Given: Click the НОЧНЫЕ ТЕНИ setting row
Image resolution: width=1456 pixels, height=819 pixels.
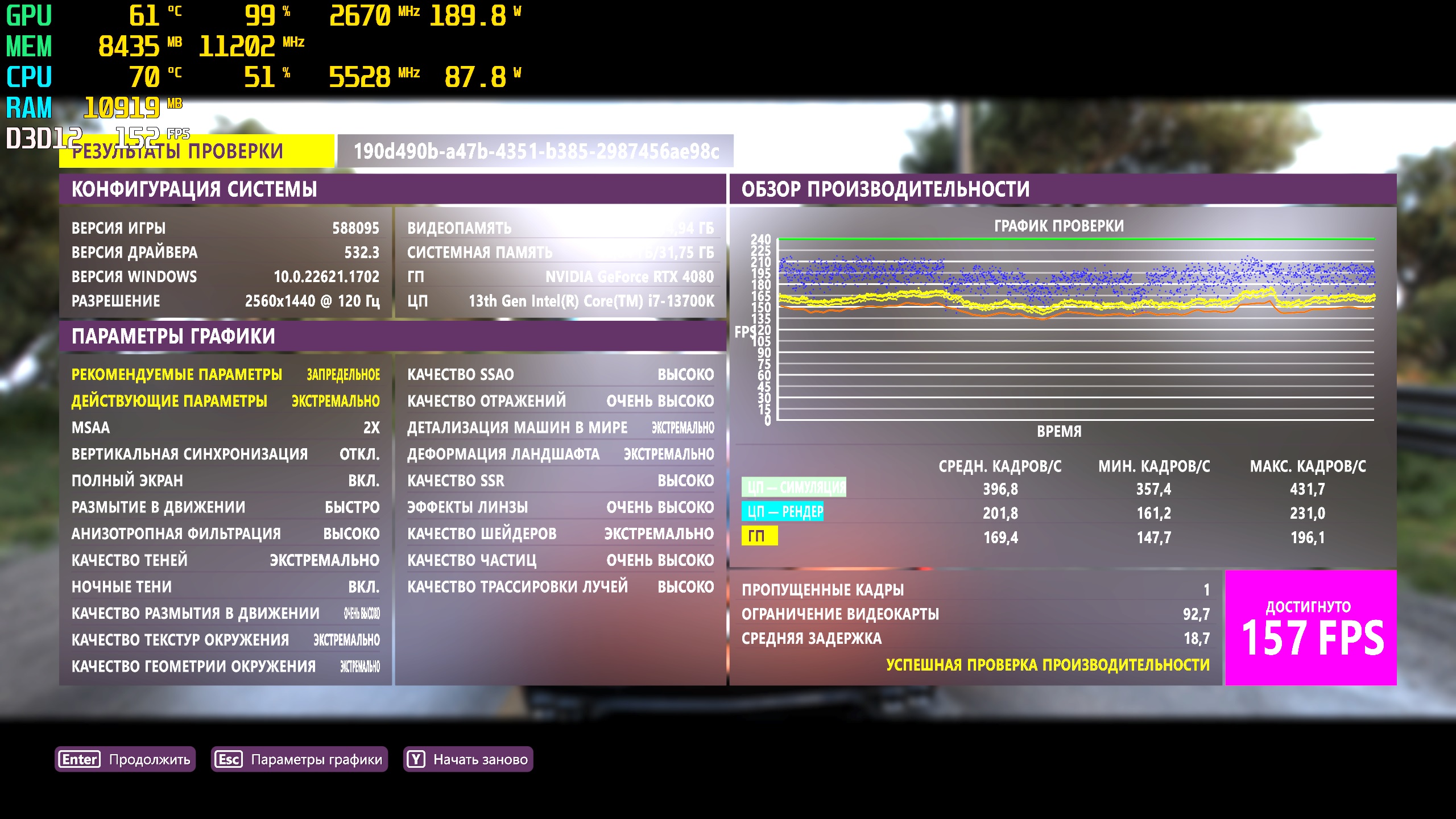Looking at the screenshot, I should [x=225, y=587].
